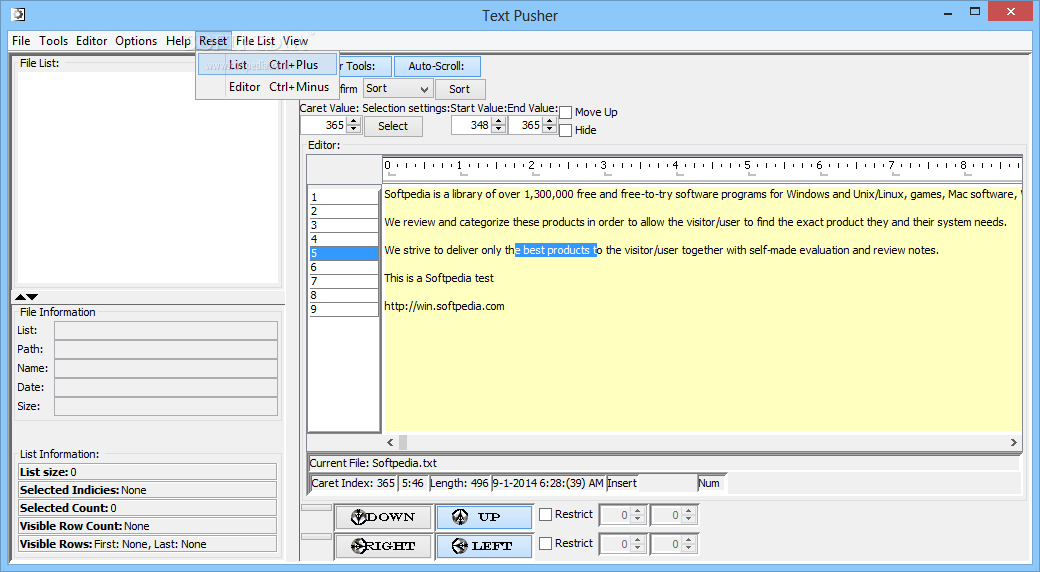
Task: Click the Sort button
Action: 460,89
